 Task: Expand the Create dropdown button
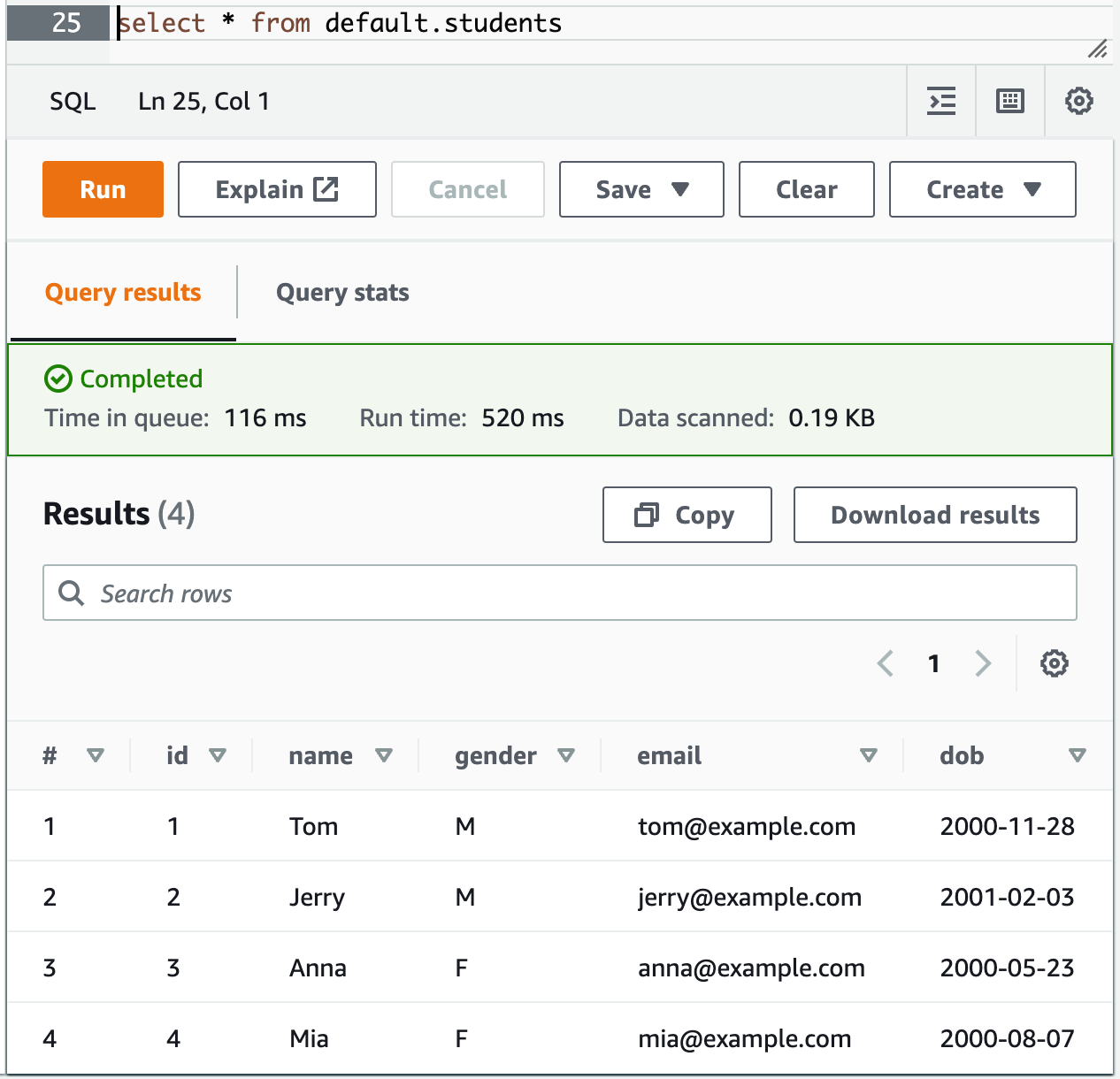[982, 189]
